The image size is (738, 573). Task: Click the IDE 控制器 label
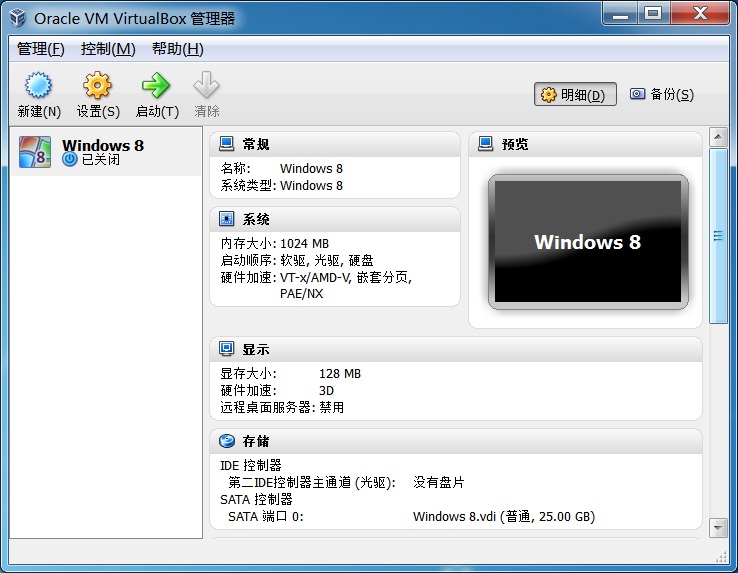pyautogui.click(x=250, y=465)
